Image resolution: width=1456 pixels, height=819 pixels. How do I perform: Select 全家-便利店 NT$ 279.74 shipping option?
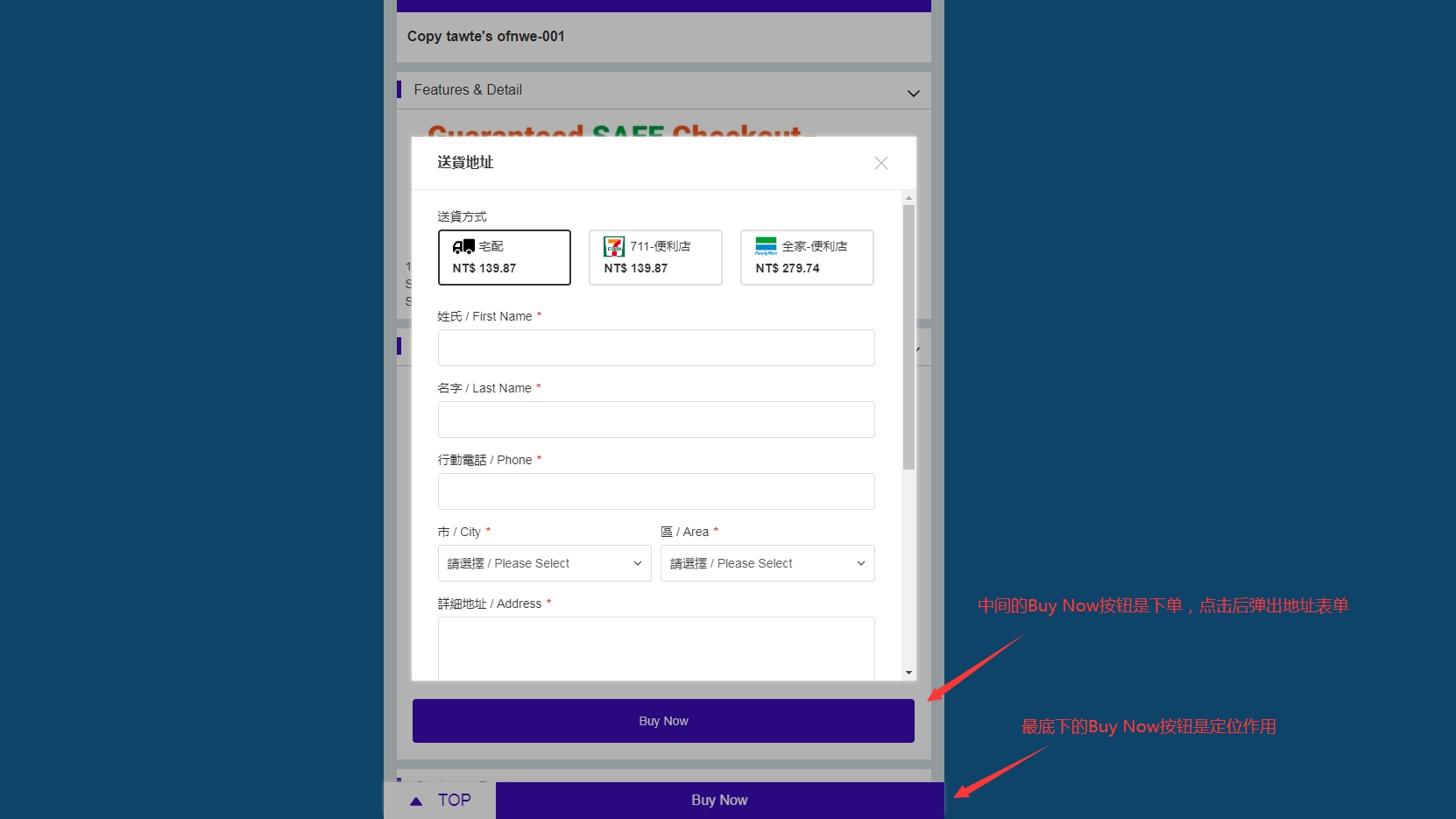pyautogui.click(x=807, y=258)
